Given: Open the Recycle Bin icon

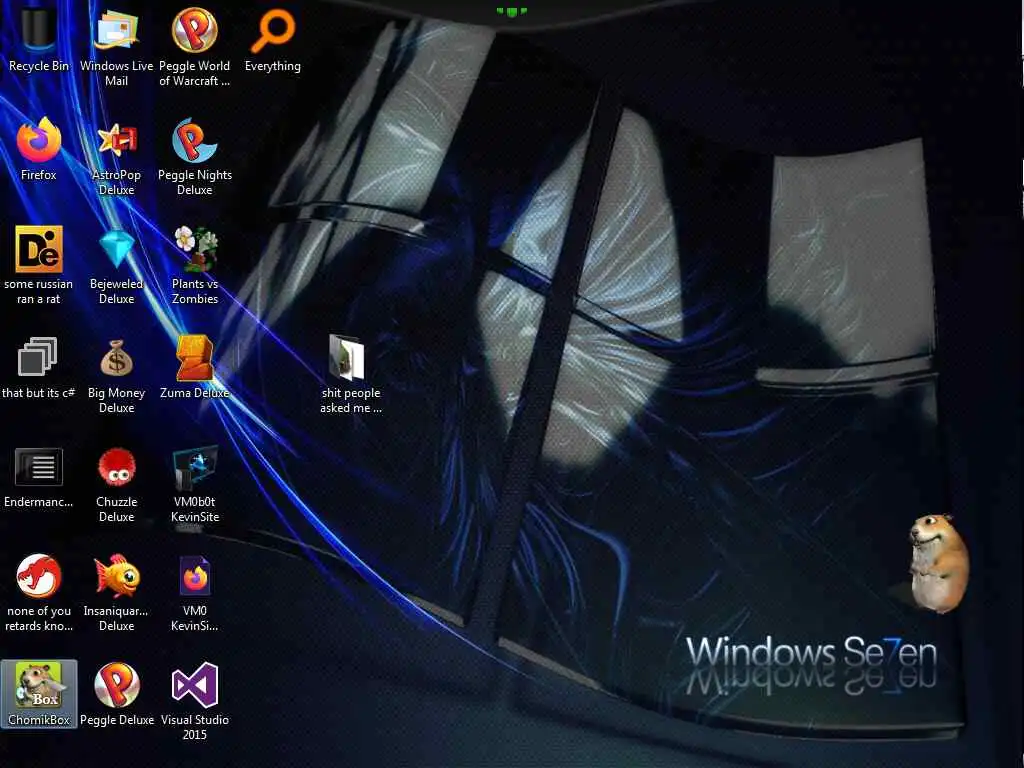Looking at the screenshot, I should (39, 31).
